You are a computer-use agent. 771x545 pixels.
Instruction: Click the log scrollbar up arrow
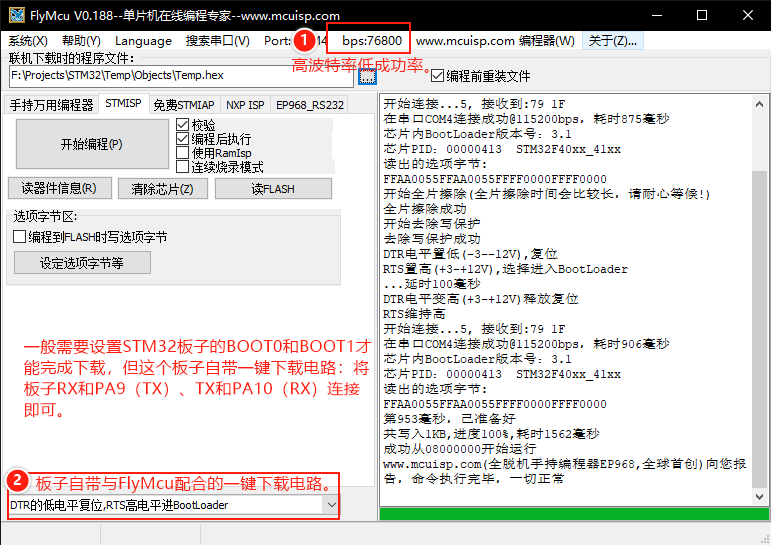[x=759, y=104]
